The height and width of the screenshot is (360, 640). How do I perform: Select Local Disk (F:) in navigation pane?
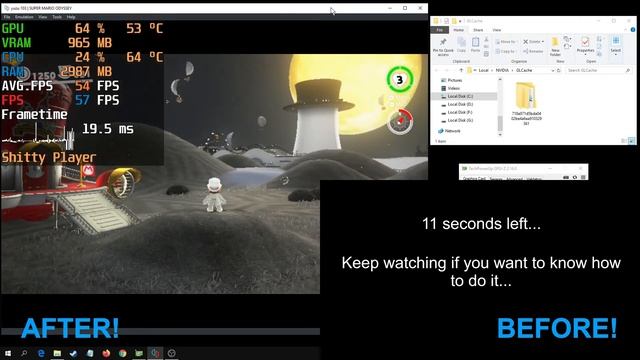460,112
